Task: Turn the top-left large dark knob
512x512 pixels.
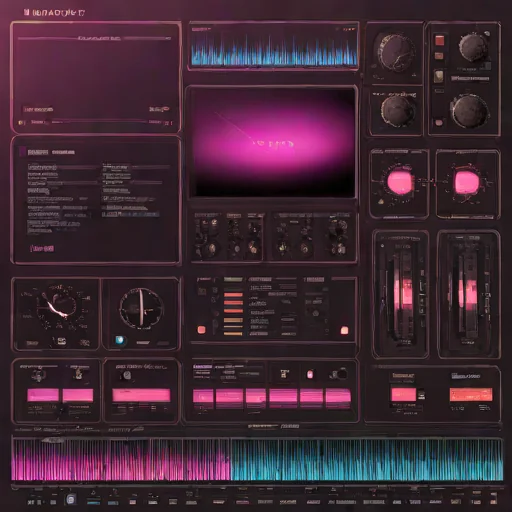Action: tap(395, 52)
